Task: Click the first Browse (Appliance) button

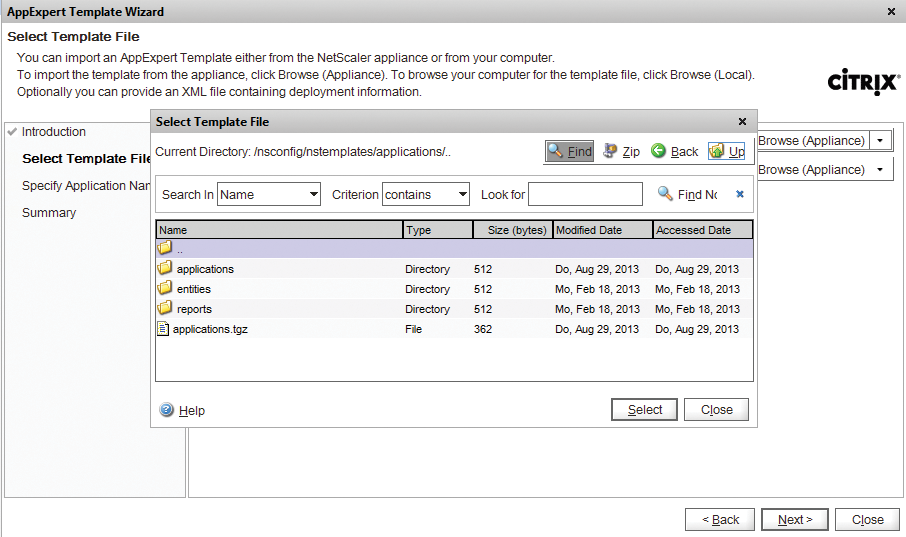Action: pos(813,140)
